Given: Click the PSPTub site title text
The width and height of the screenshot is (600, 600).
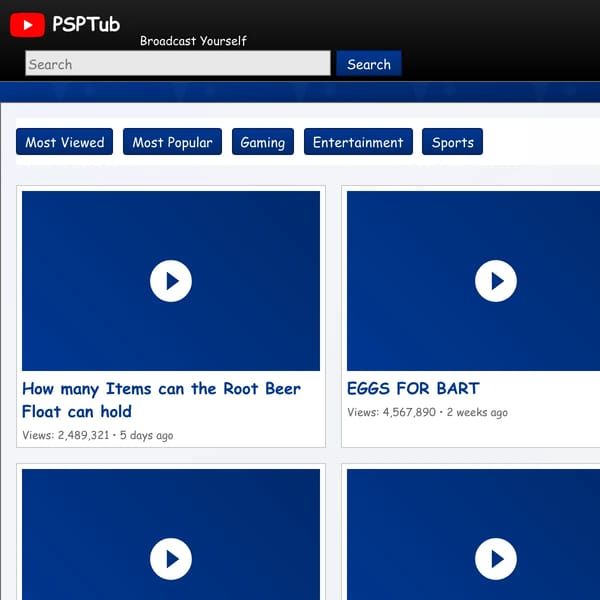Looking at the screenshot, I should [x=86, y=24].
